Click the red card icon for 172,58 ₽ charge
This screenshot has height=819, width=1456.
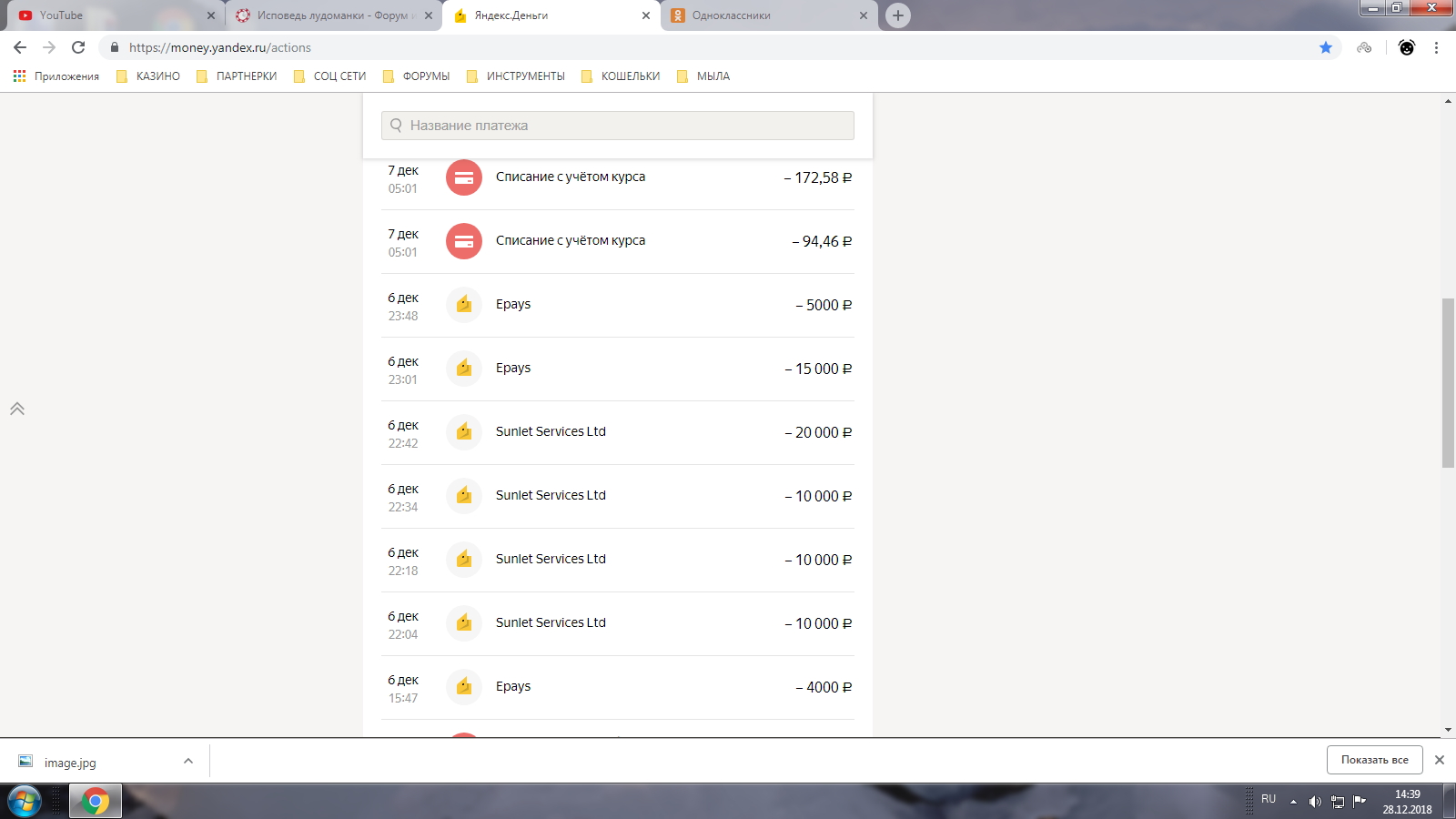[463, 177]
